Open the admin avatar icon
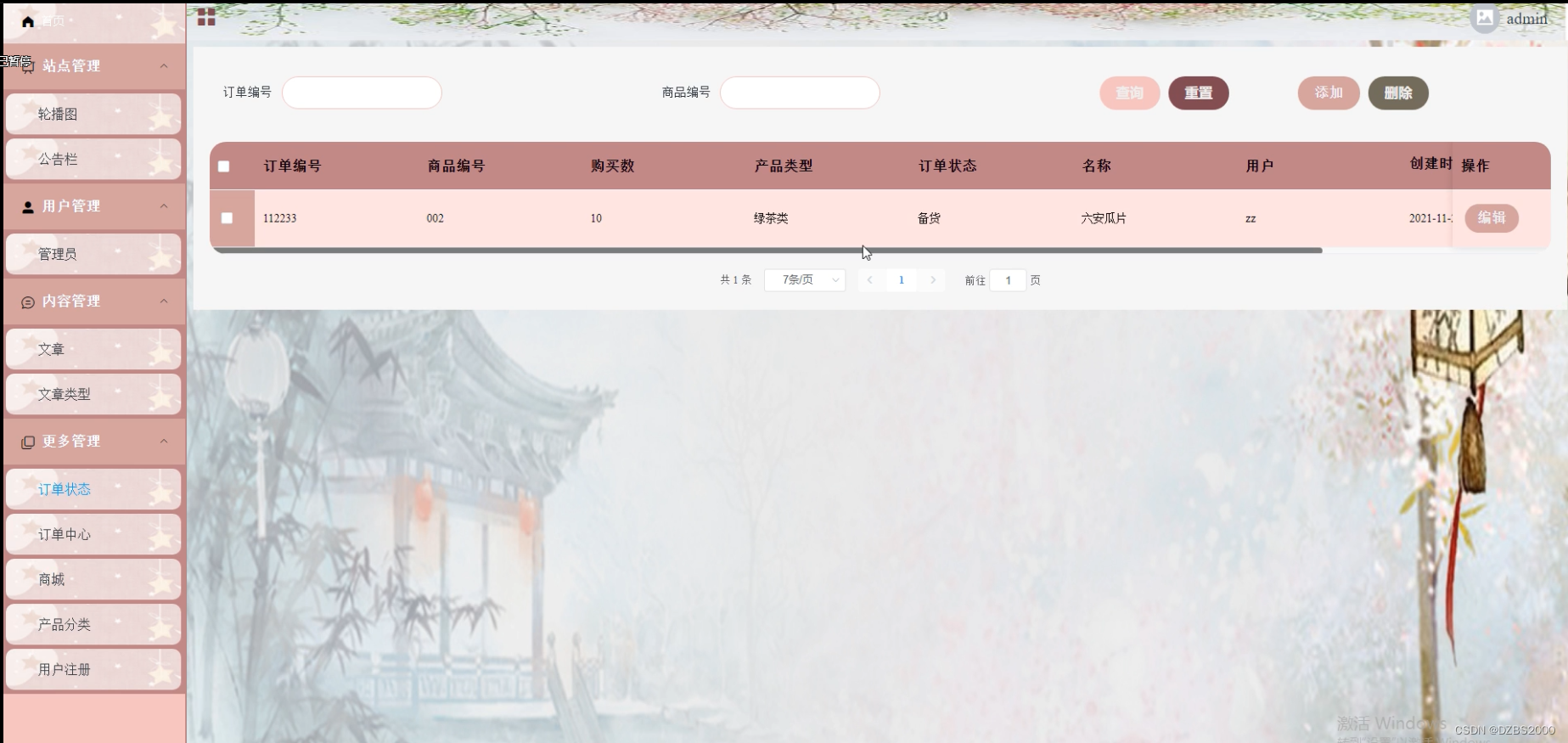Image resolution: width=1568 pixels, height=743 pixels. coord(1484,18)
